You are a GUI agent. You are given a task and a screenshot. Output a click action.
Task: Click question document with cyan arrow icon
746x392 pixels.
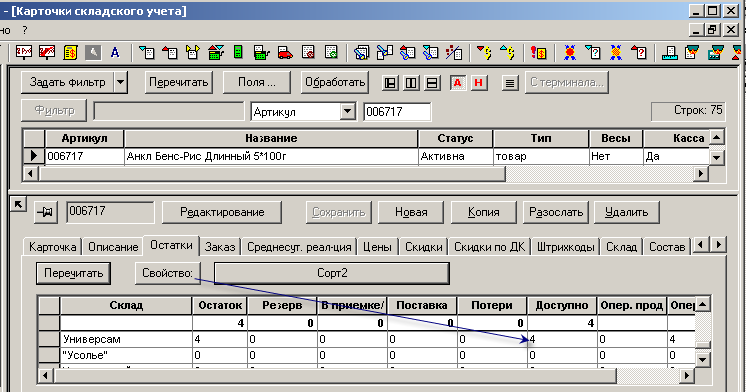coord(593,52)
